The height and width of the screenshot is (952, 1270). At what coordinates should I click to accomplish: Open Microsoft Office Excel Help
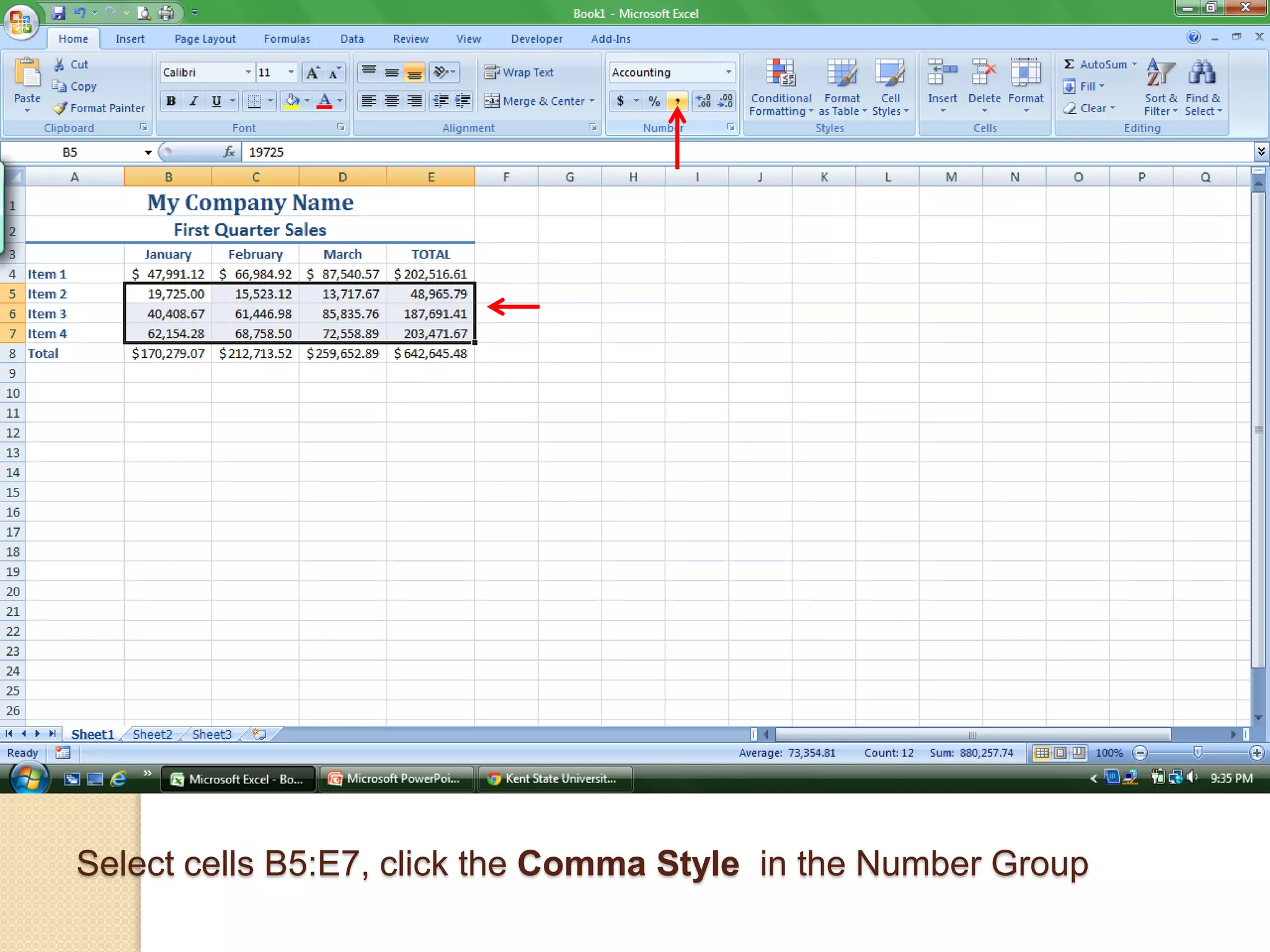[x=1194, y=37]
